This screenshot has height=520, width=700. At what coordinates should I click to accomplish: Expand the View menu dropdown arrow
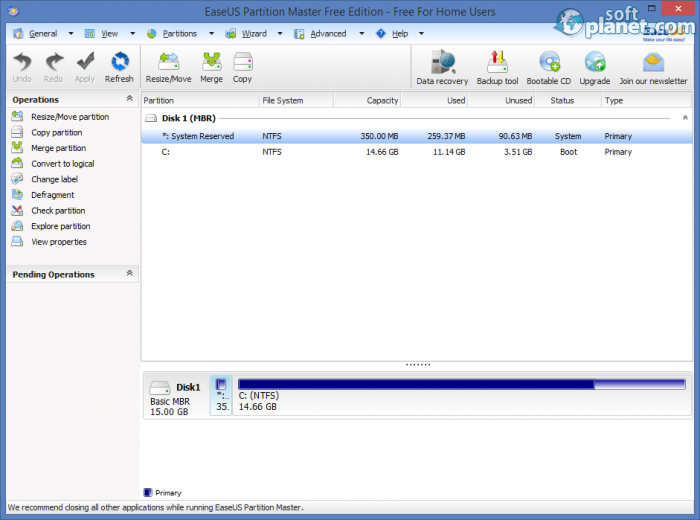[x=133, y=33]
